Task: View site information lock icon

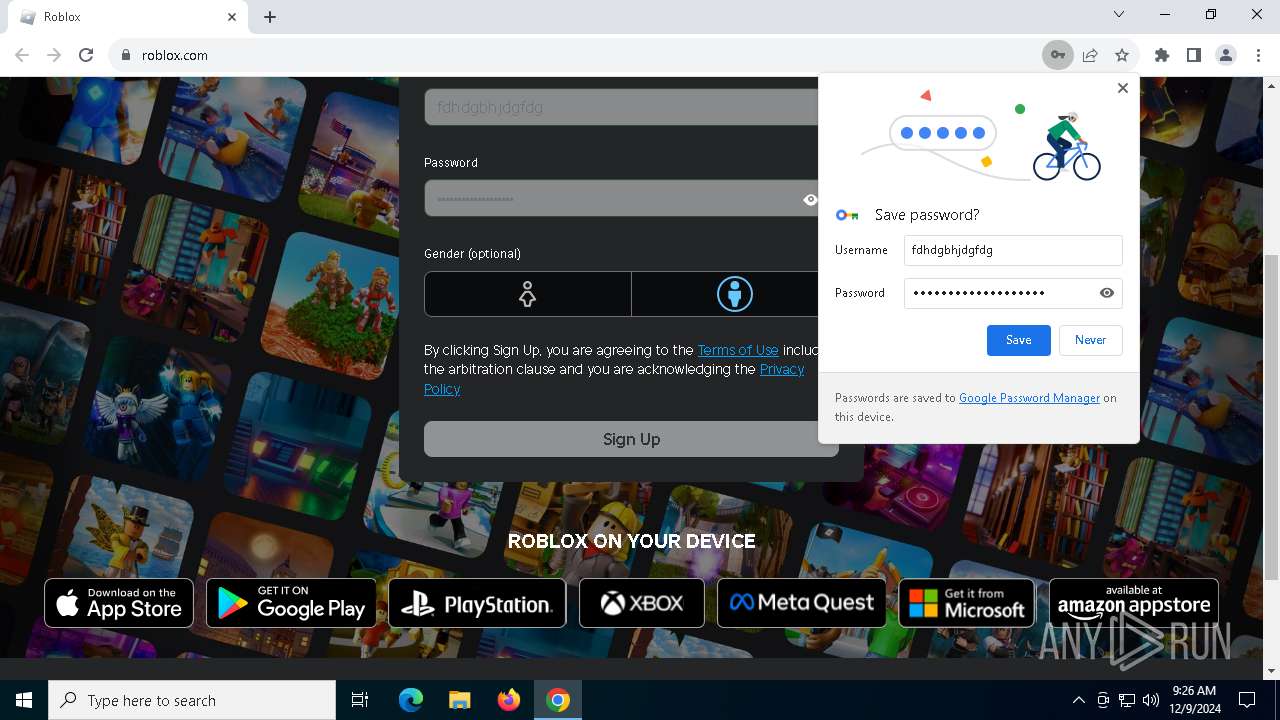Action: point(125,55)
